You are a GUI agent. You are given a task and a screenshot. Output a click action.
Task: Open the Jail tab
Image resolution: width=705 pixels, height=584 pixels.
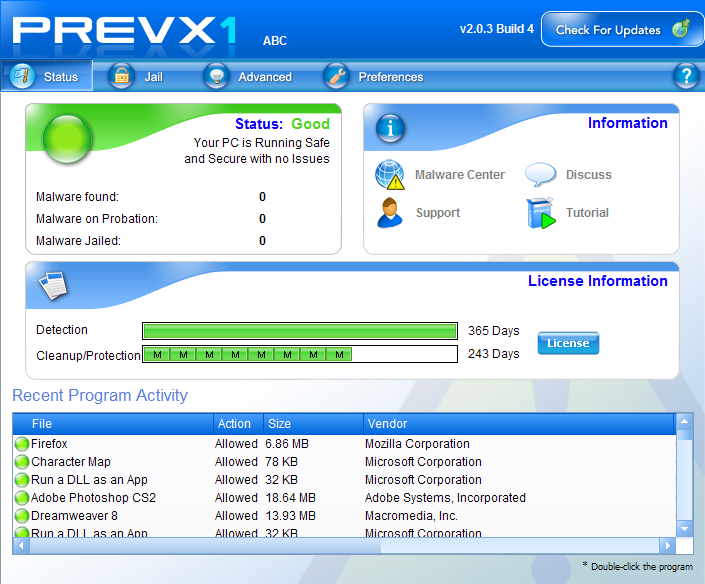pos(136,76)
